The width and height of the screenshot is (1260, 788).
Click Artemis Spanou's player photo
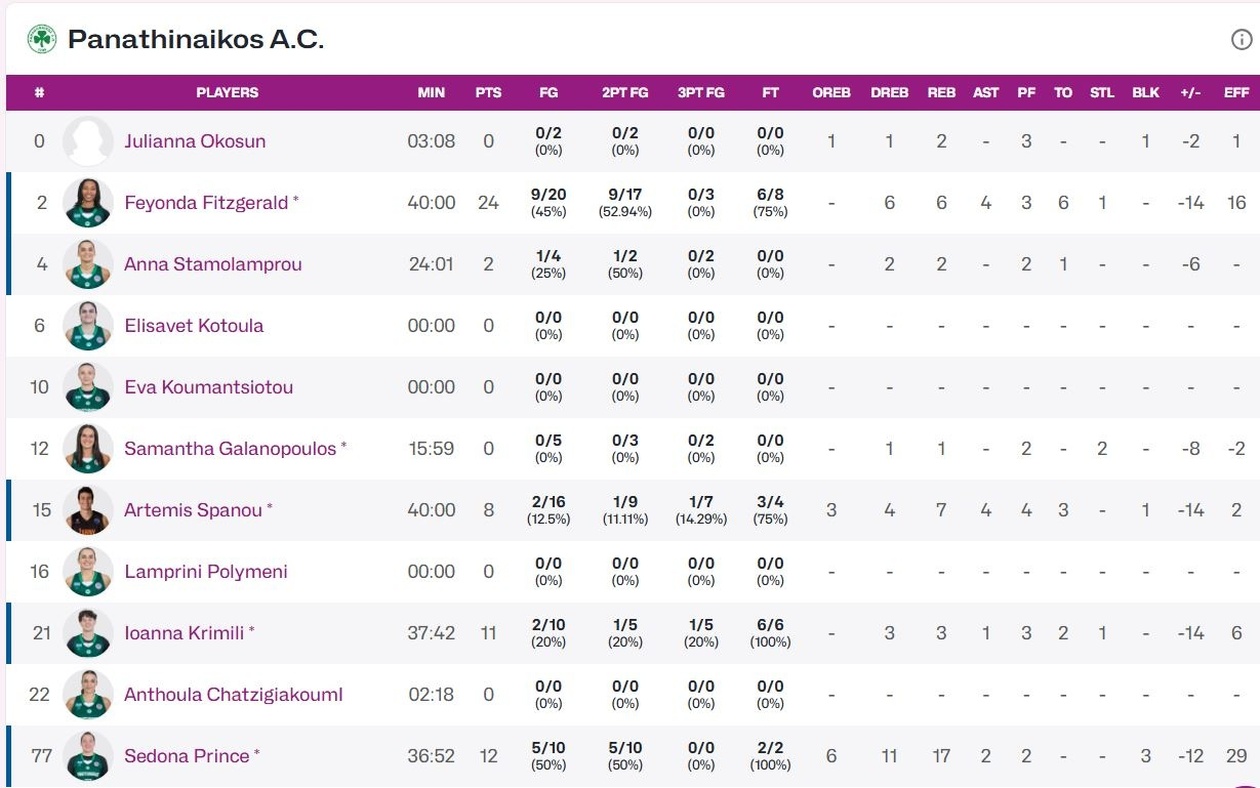pyautogui.click(x=88, y=510)
